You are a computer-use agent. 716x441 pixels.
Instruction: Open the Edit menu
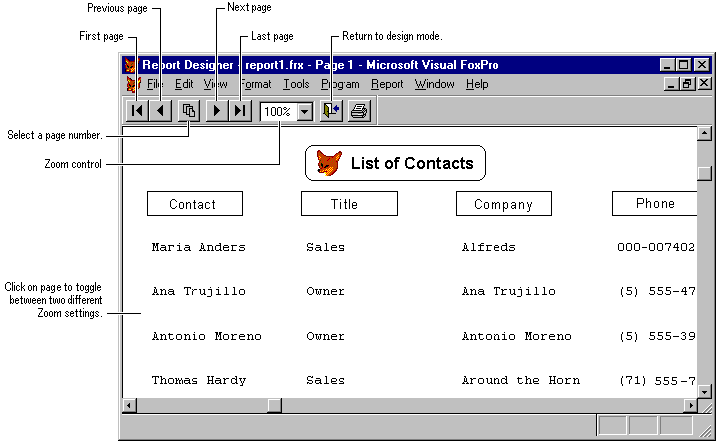[x=184, y=85]
